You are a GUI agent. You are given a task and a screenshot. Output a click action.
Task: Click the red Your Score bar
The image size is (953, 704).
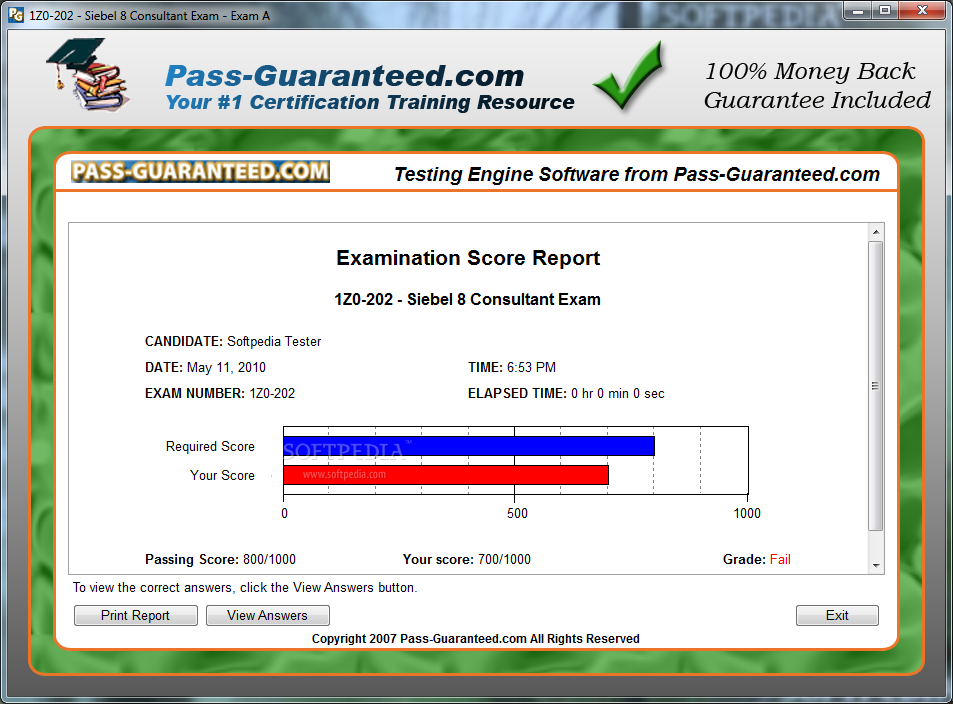click(x=446, y=475)
